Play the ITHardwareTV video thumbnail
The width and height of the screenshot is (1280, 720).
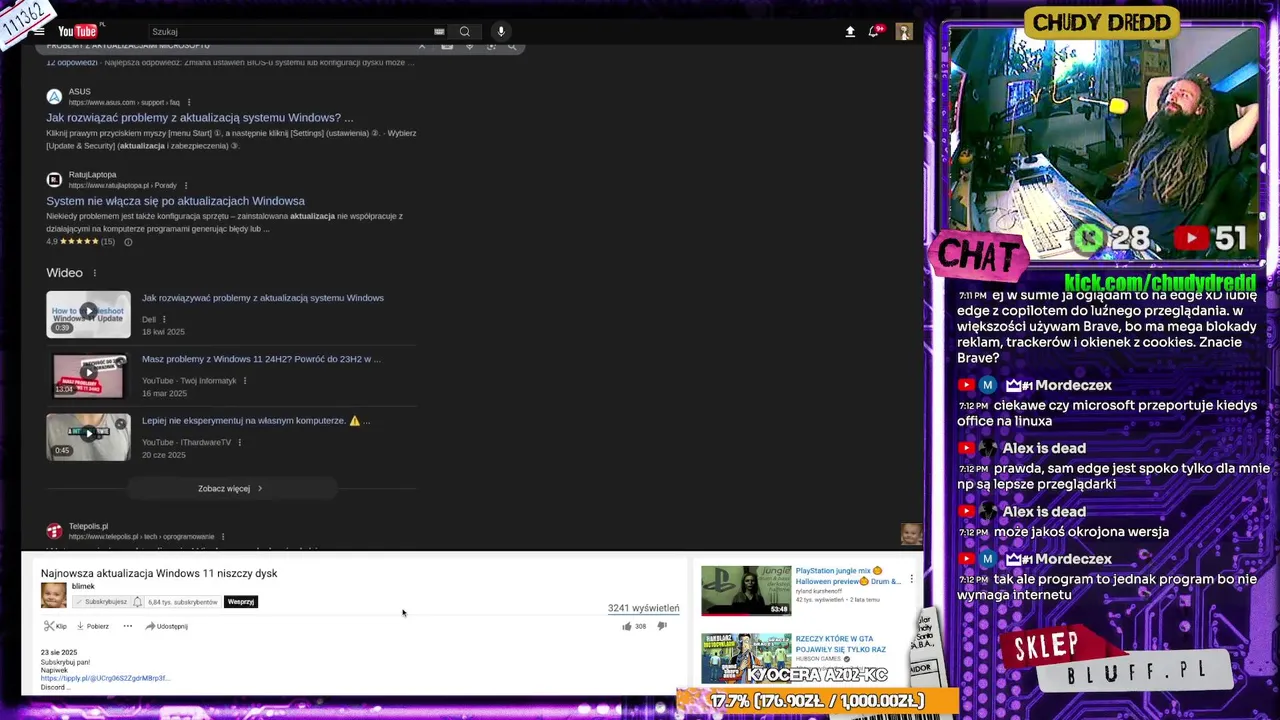(x=88, y=437)
